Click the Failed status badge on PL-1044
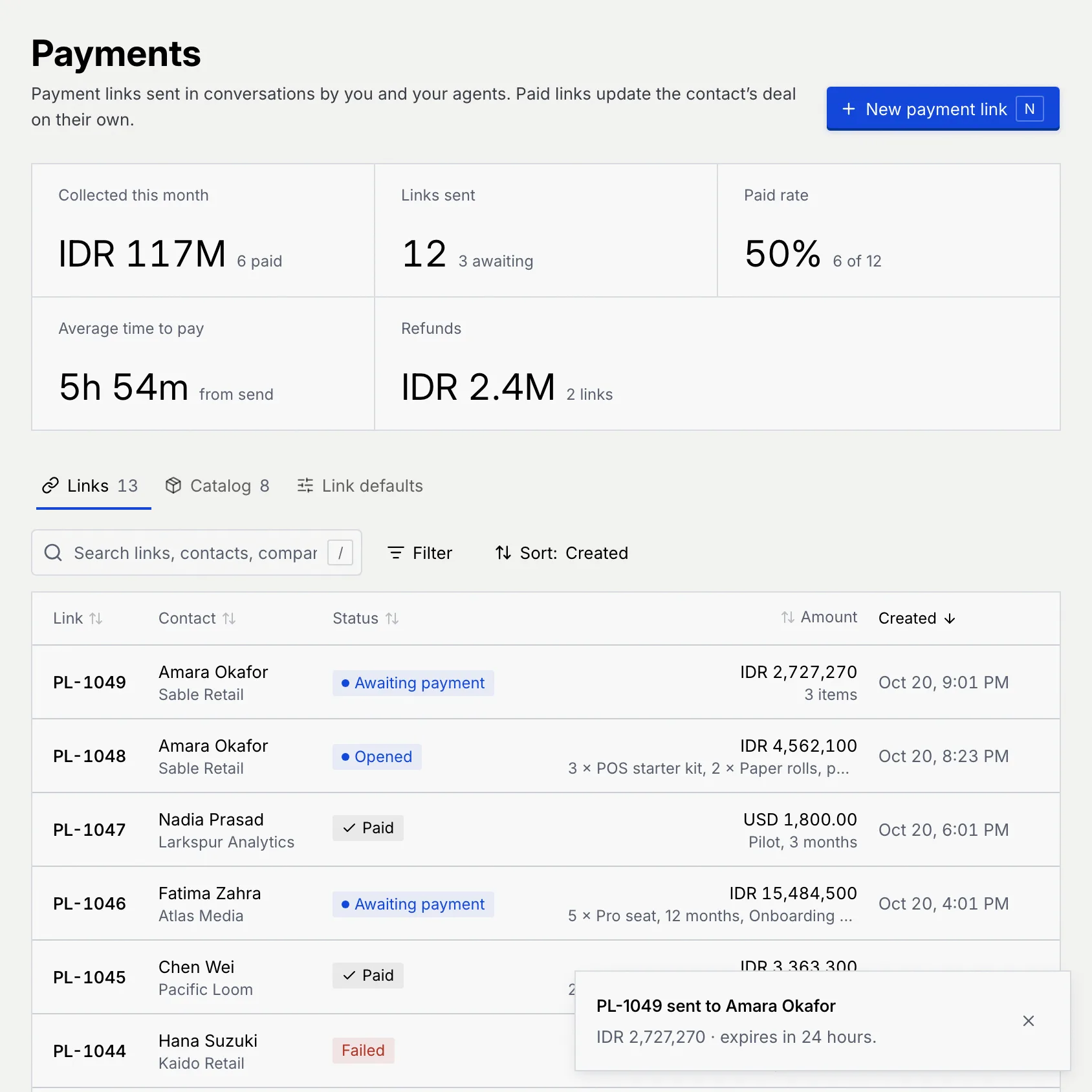This screenshot has height=1092, width=1092. 364,1051
